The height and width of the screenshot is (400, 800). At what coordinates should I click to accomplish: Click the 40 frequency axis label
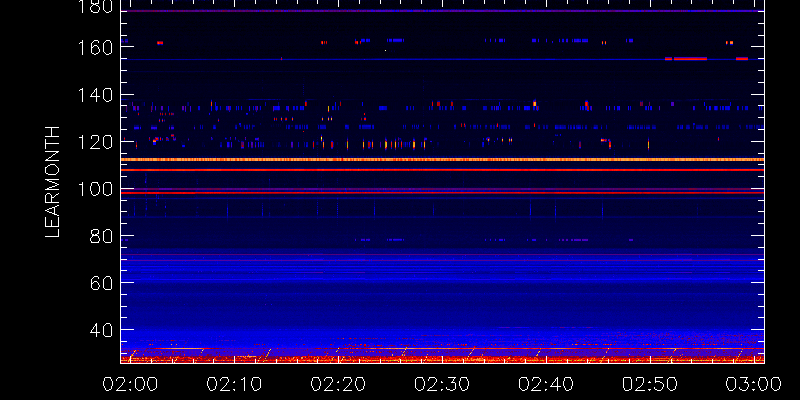click(101, 331)
